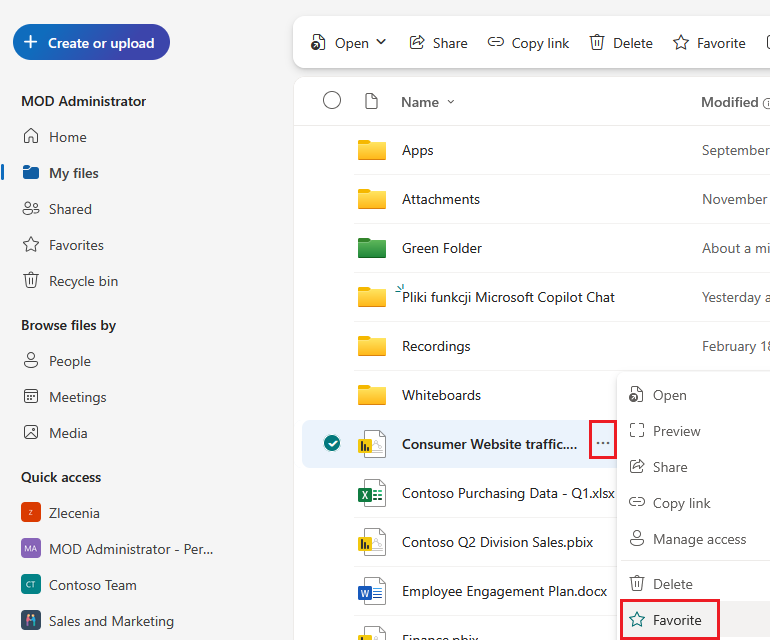The height and width of the screenshot is (640, 770).
Task: Open Employee Engagement Plan.docx
Action: [504, 591]
